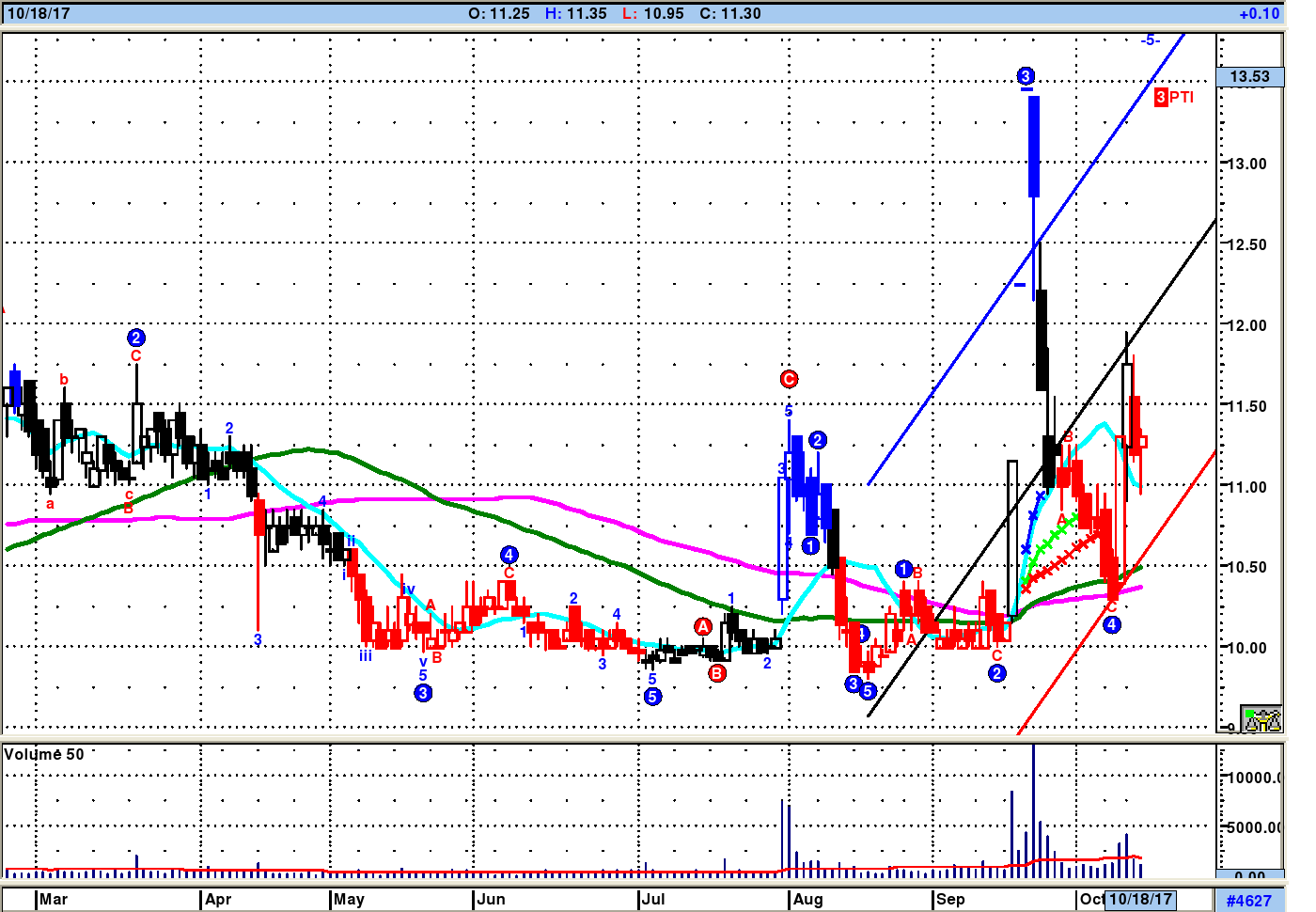
Task: Click the Apr label on the time axis
Action: [218, 899]
